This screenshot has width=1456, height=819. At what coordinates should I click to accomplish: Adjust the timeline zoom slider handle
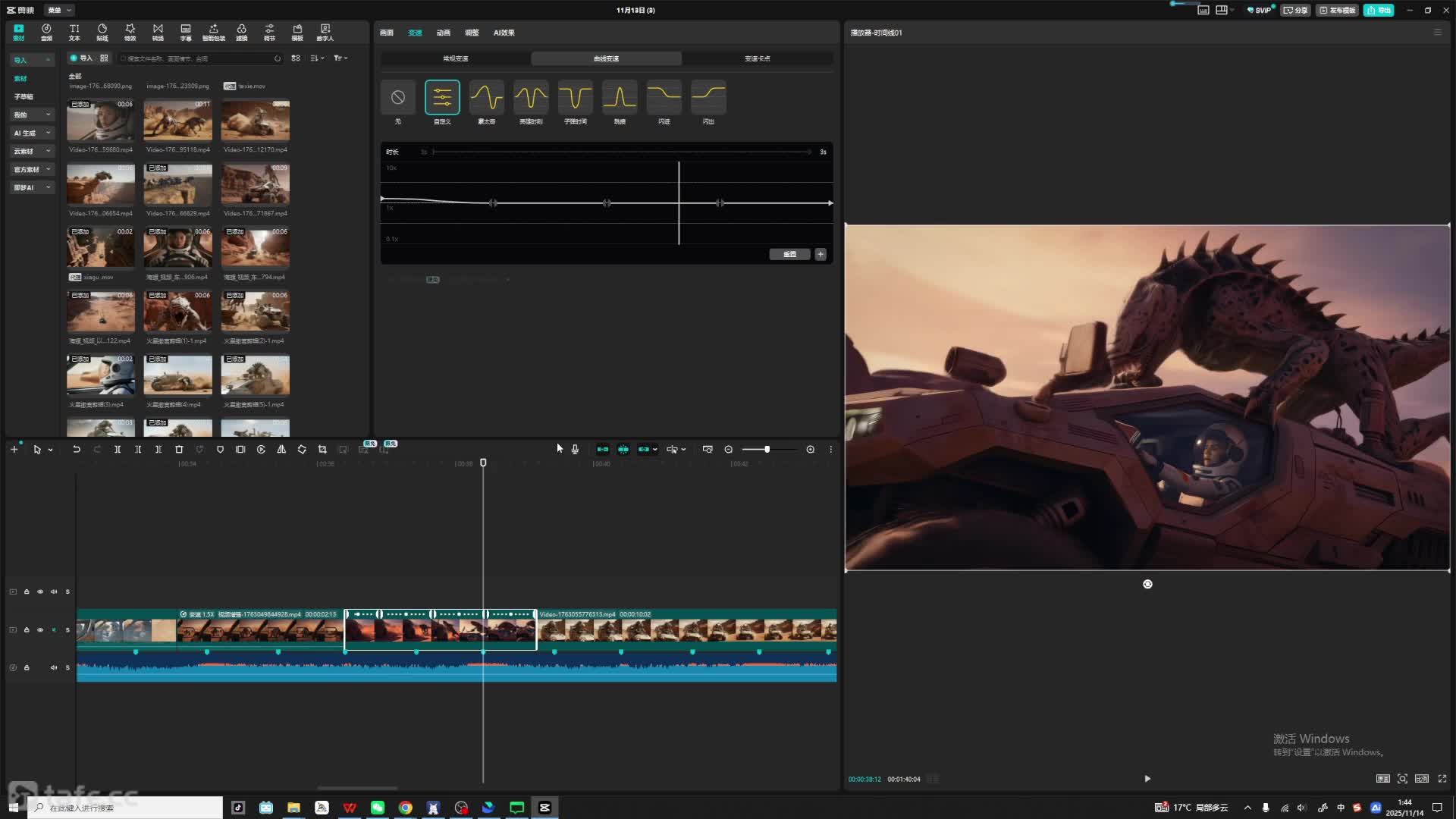[x=767, y=450]
